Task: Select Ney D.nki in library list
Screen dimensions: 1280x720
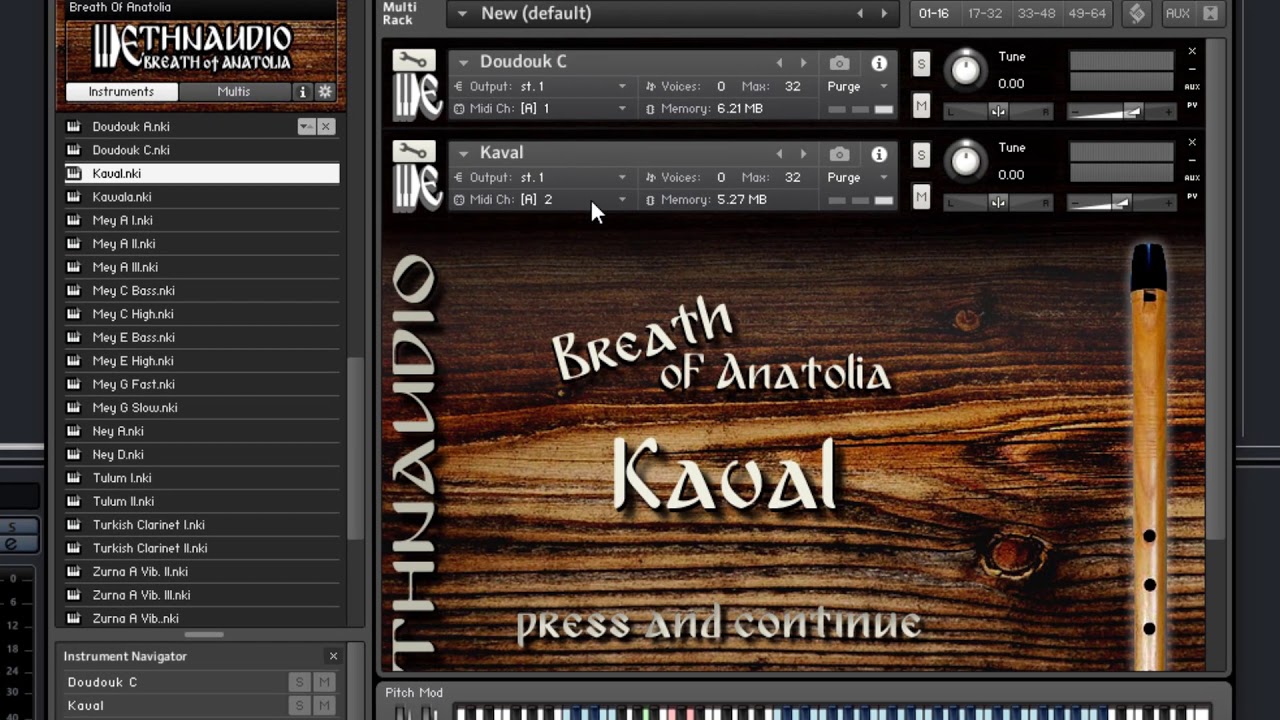Action: point(202,455)
